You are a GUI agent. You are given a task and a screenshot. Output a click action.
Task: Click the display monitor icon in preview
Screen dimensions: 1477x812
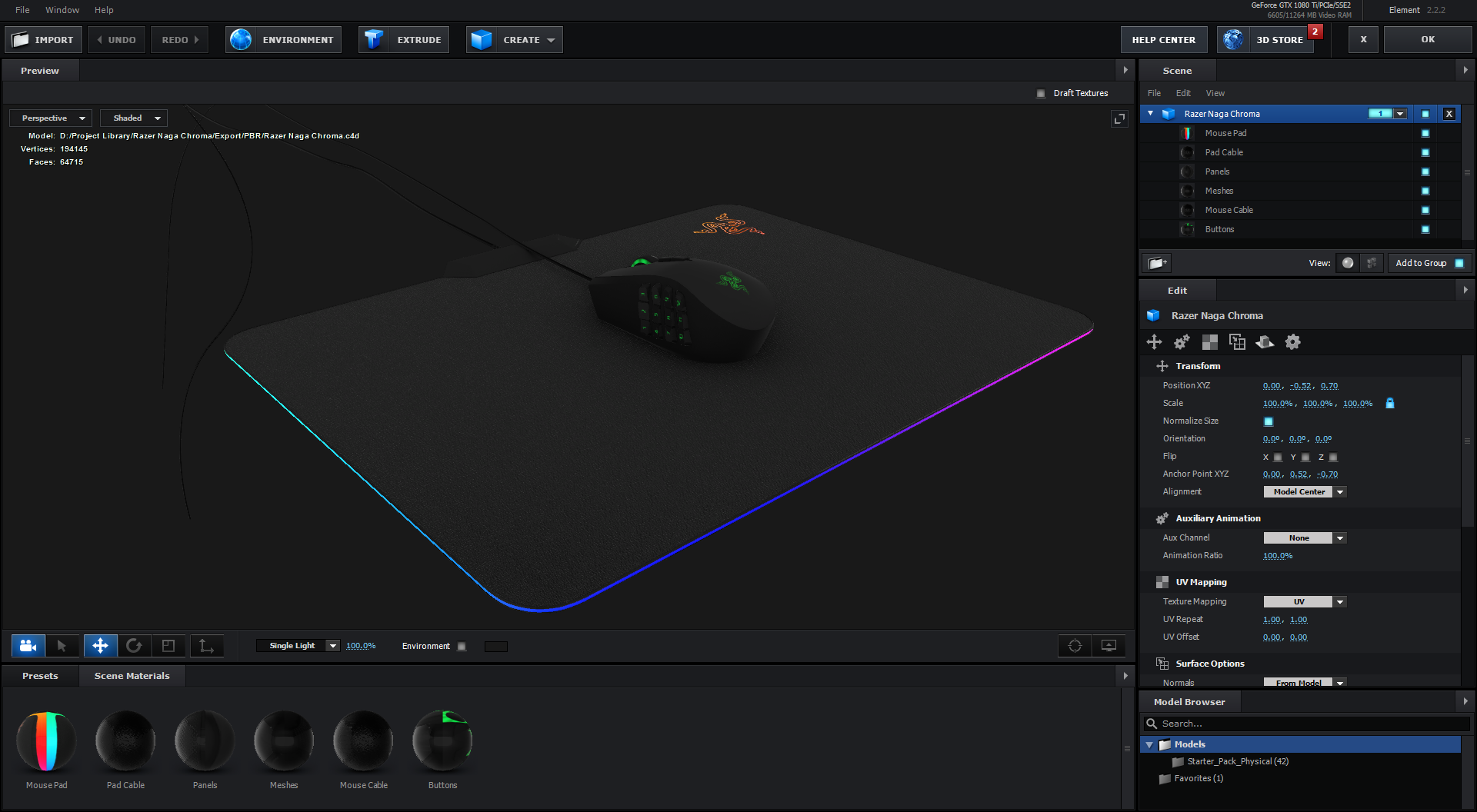pyautogui.click(x=1109, y=646)
